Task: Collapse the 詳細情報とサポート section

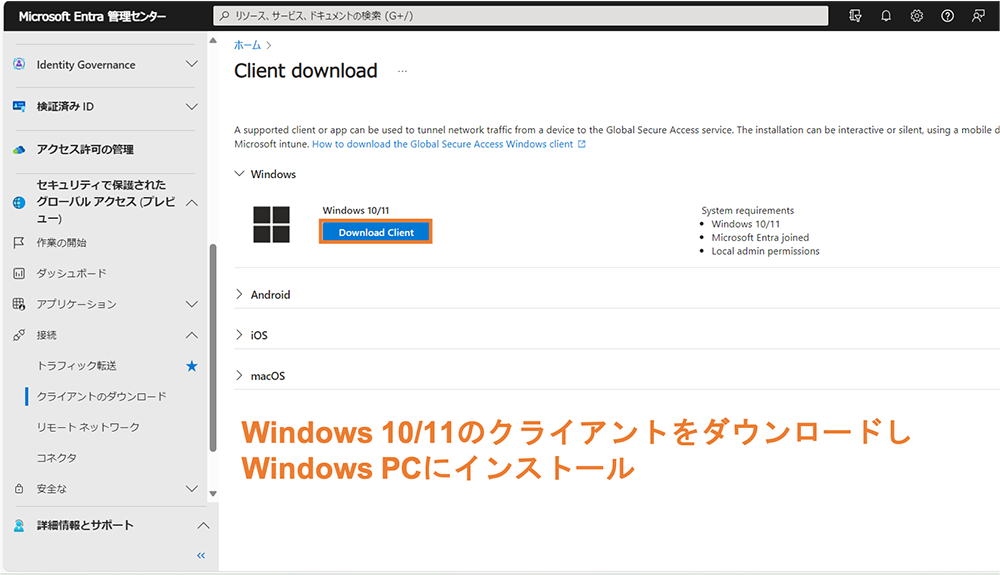Action: tap(203, 525)
